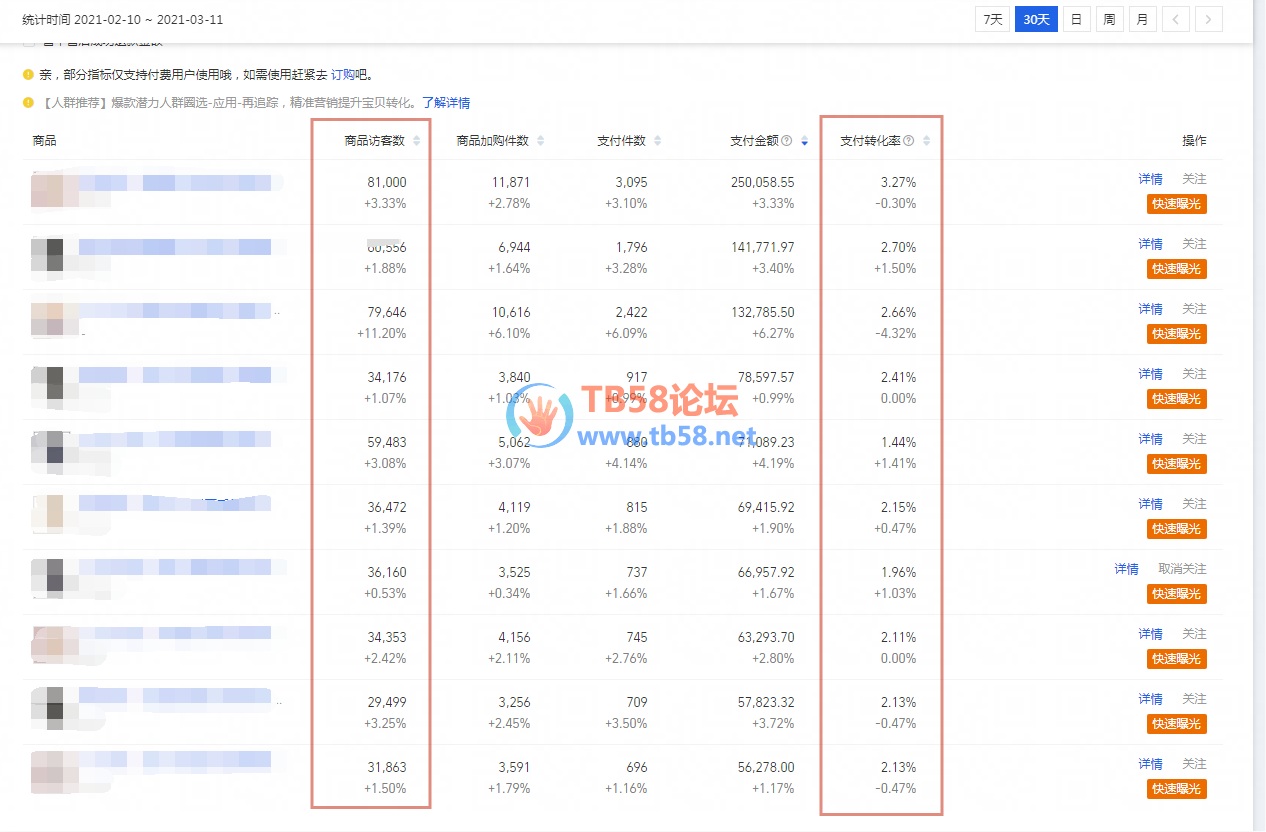Open the 了解详情 link

[446, 103]
